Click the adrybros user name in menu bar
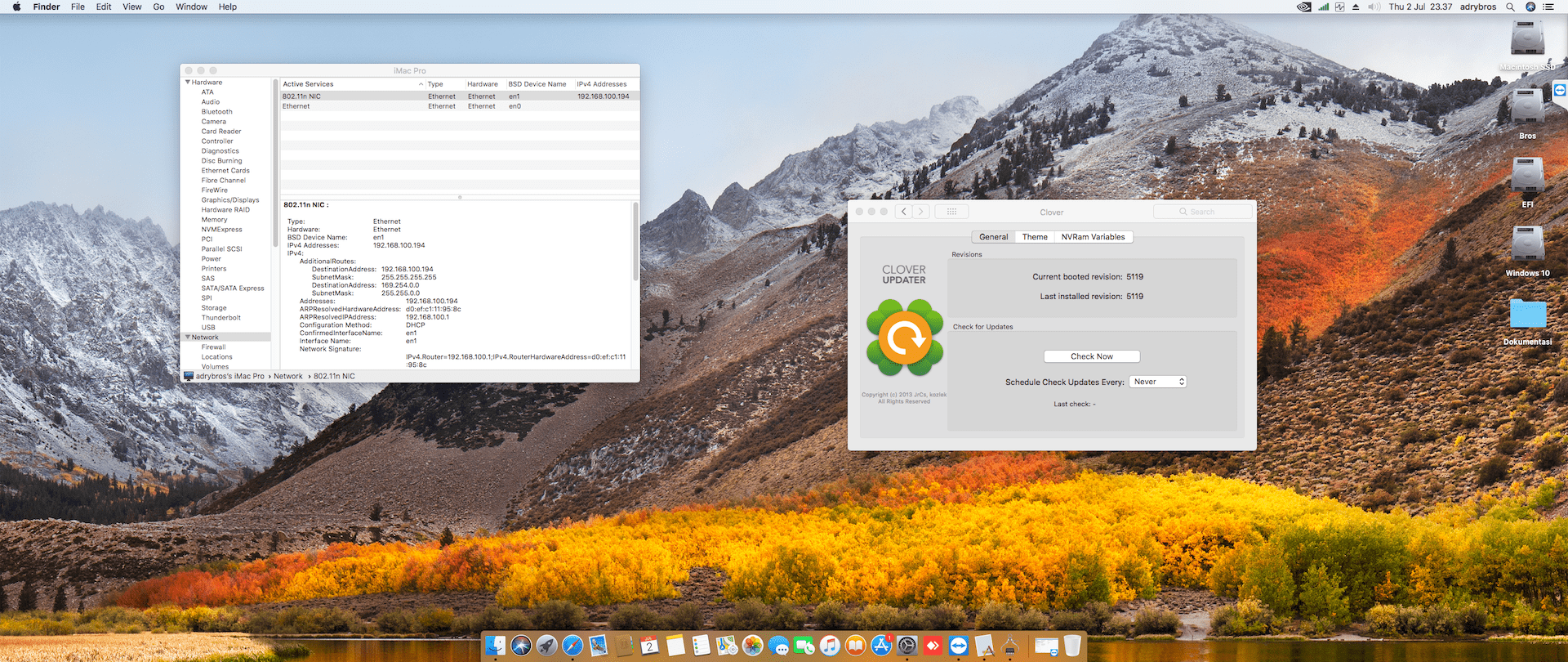This screenshot has height=662, width=1568. [1478, 7]
